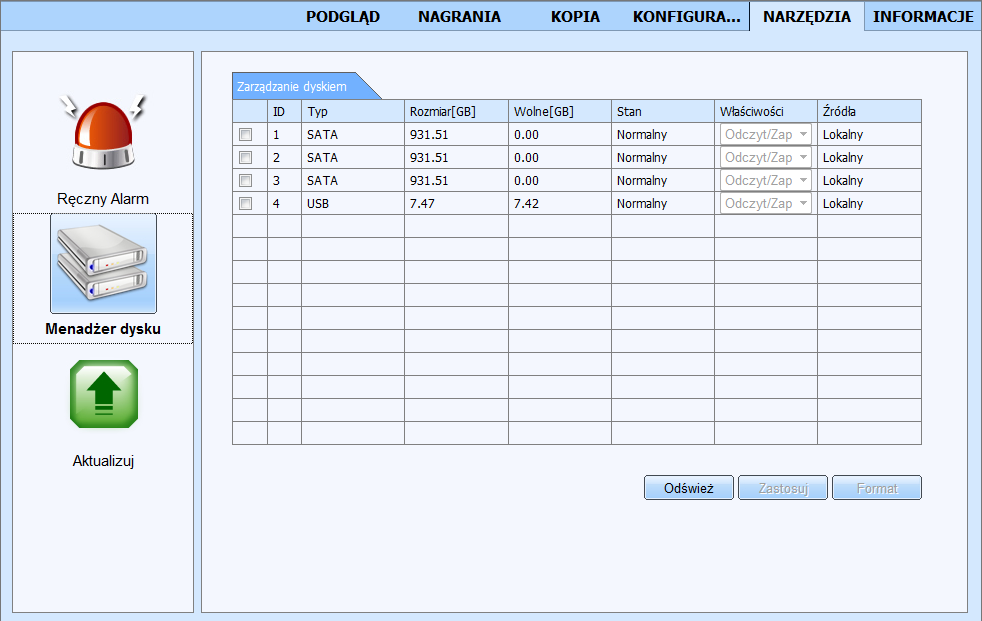Click the Zarządzanie dyskiem panel tab

tap(301, 86)
